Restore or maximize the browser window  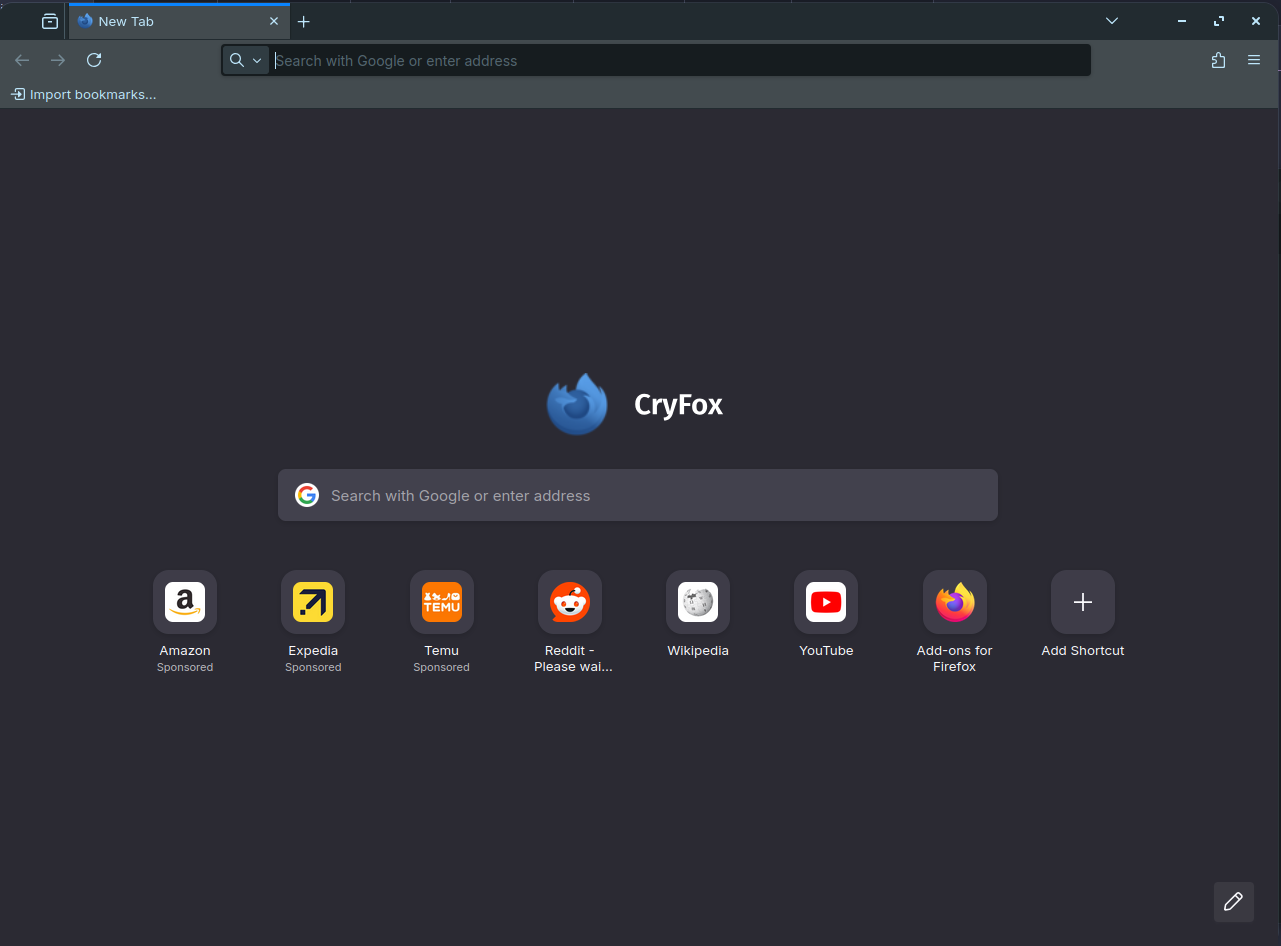pyautogui.click(x=1219, y=21)
